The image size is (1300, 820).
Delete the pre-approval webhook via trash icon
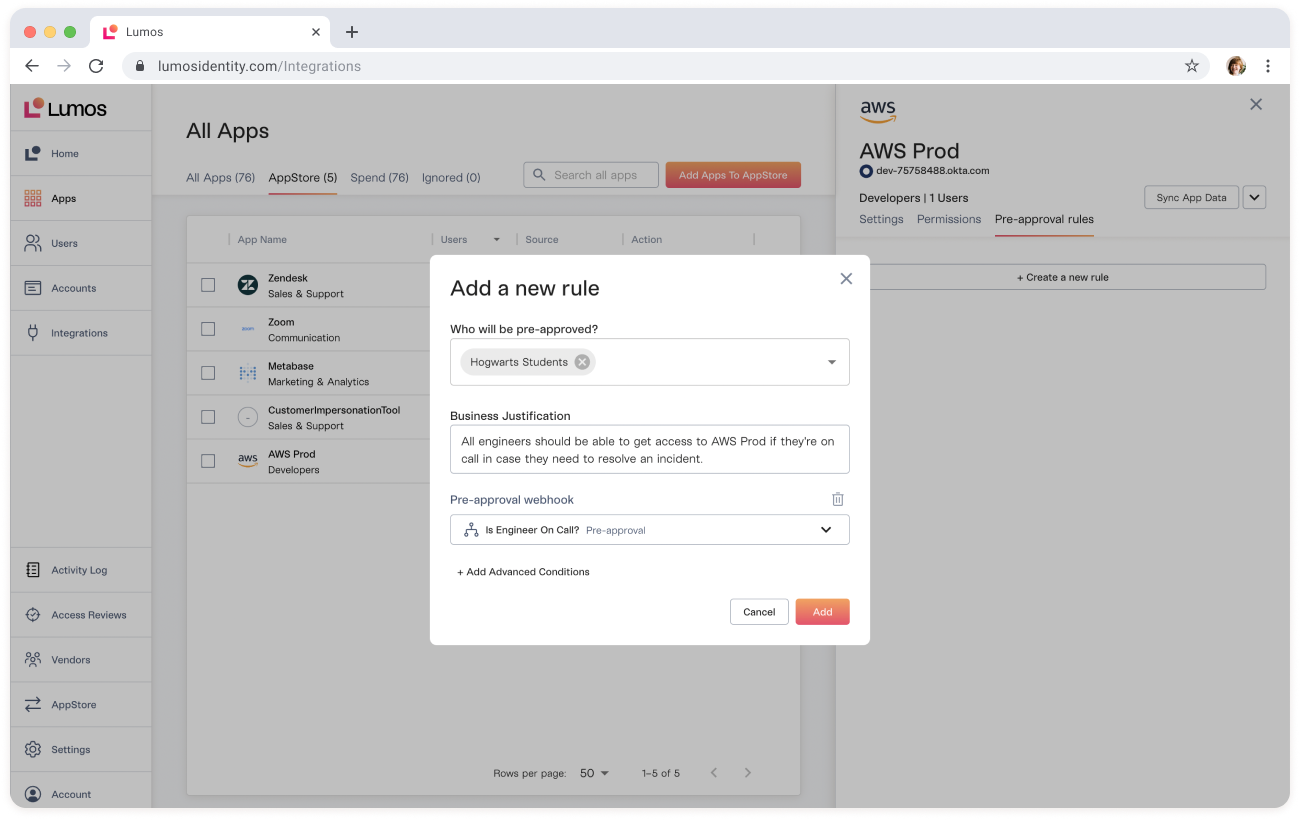tap(838, 499)
